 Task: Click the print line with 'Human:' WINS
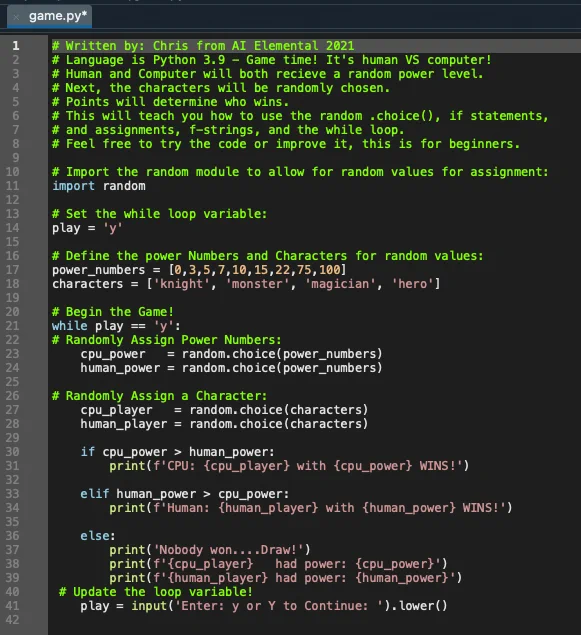coord(311,508)
